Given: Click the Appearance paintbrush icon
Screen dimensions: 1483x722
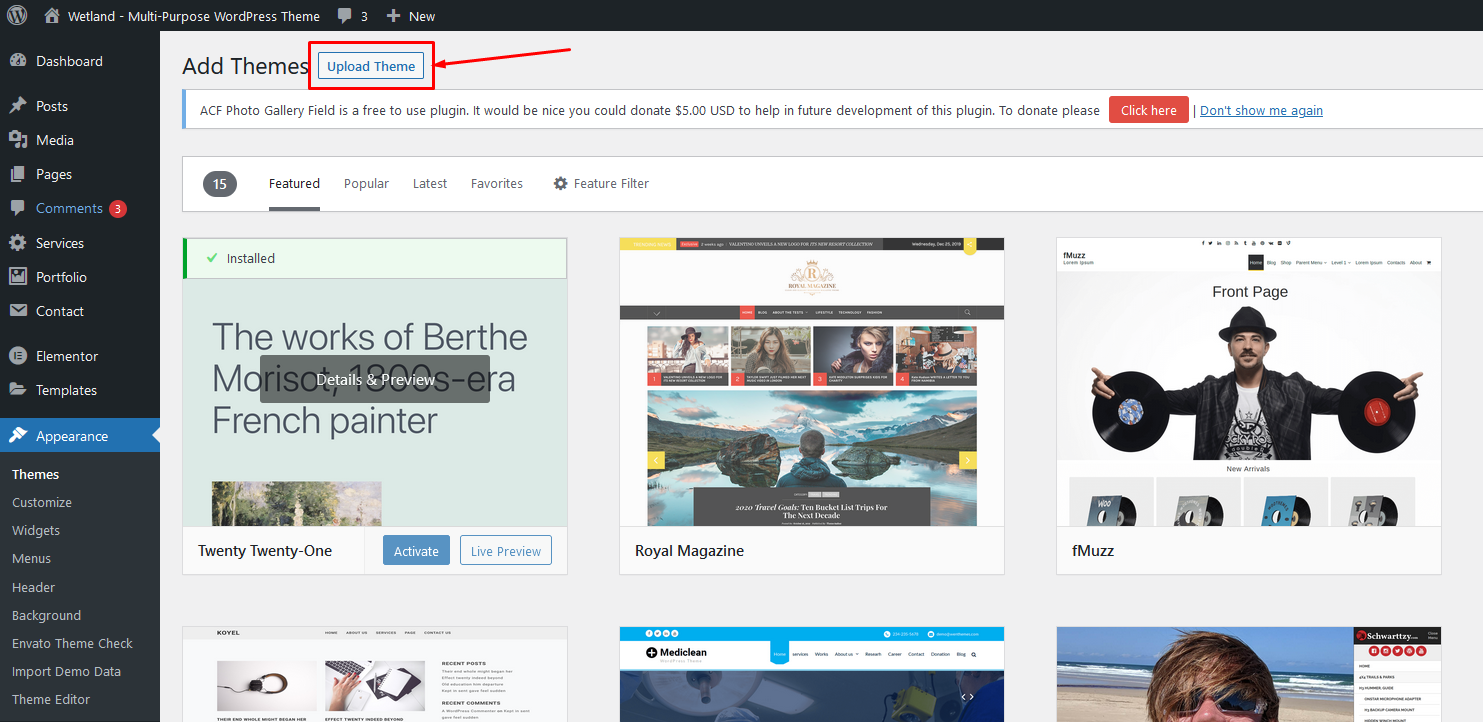Looking at the screenshot, I should [18, 436].
